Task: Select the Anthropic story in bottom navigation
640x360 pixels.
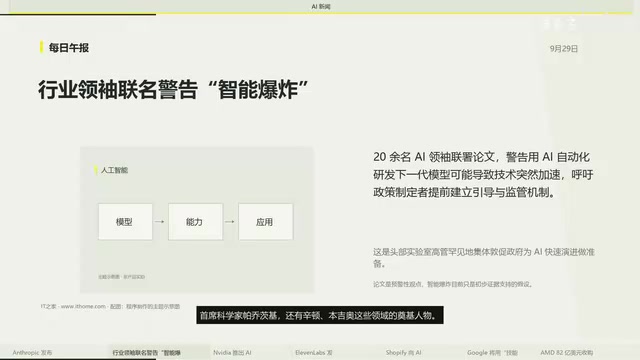Action: tap(32, 353)
